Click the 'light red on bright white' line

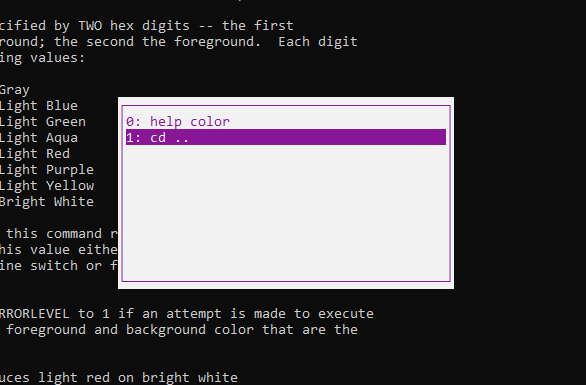pos(118,378)
